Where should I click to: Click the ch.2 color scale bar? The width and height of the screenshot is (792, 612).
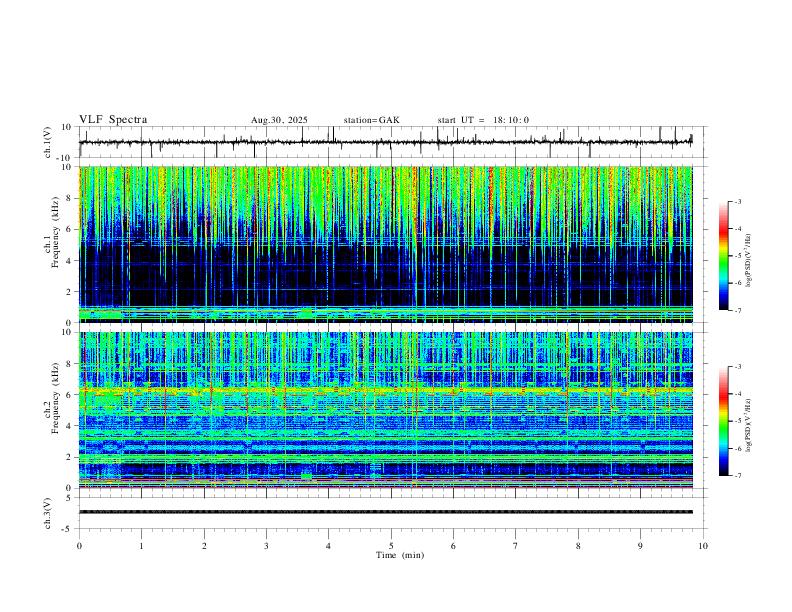click(724, 421)
